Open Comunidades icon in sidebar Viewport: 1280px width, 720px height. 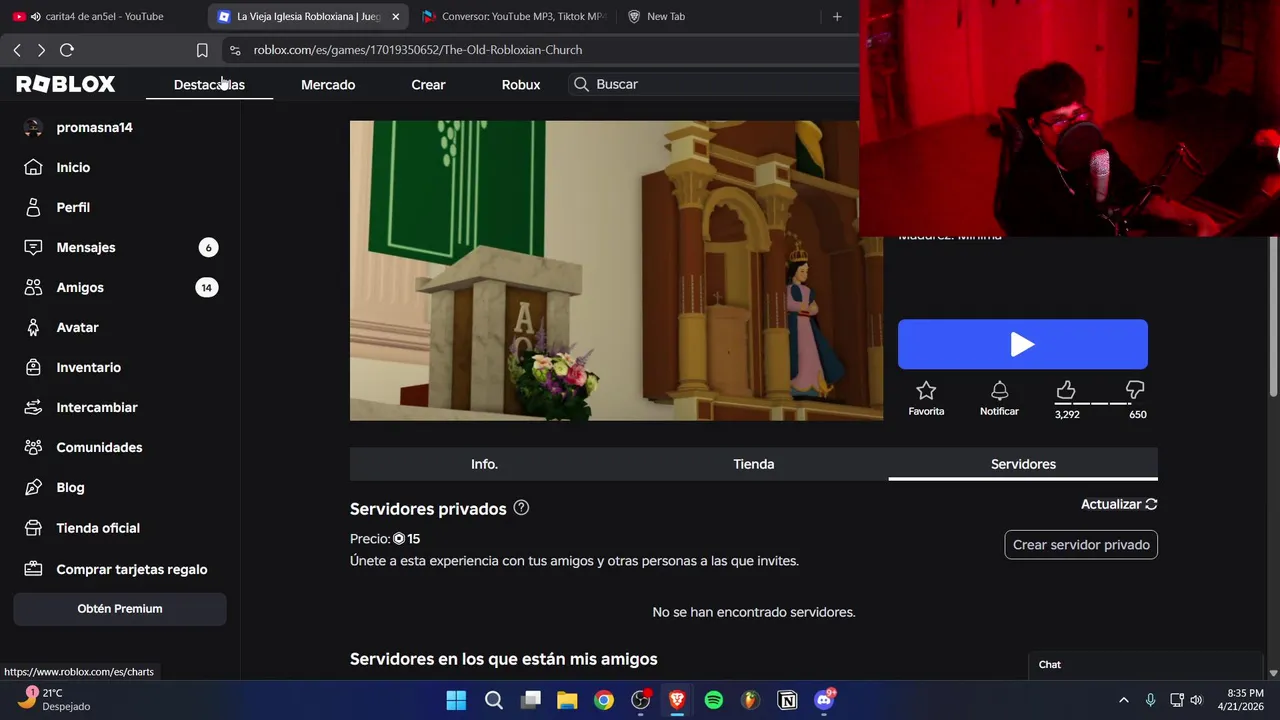(x=33, y=447)
